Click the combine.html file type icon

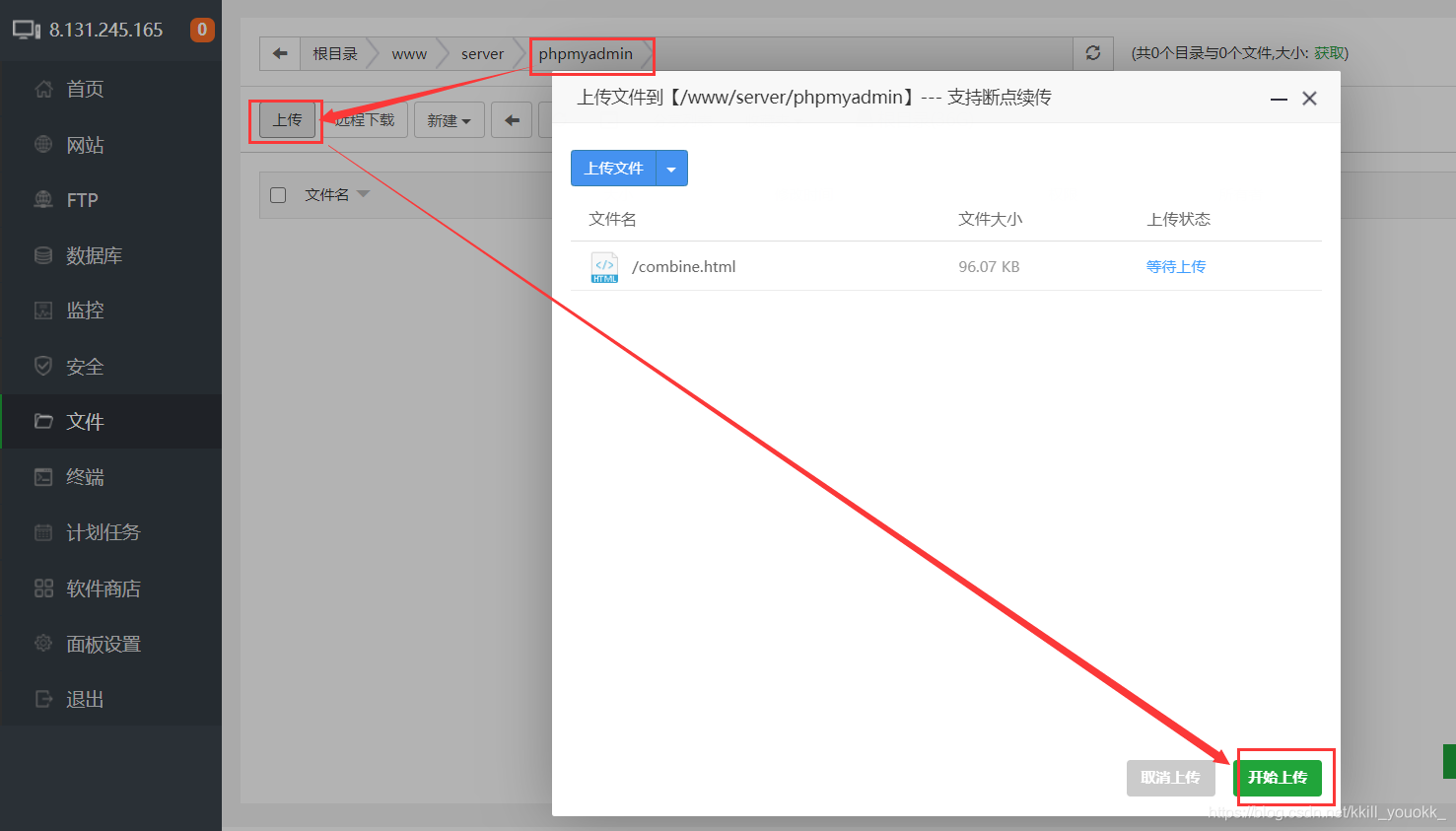pyautogui.click(x=604, y=267)
